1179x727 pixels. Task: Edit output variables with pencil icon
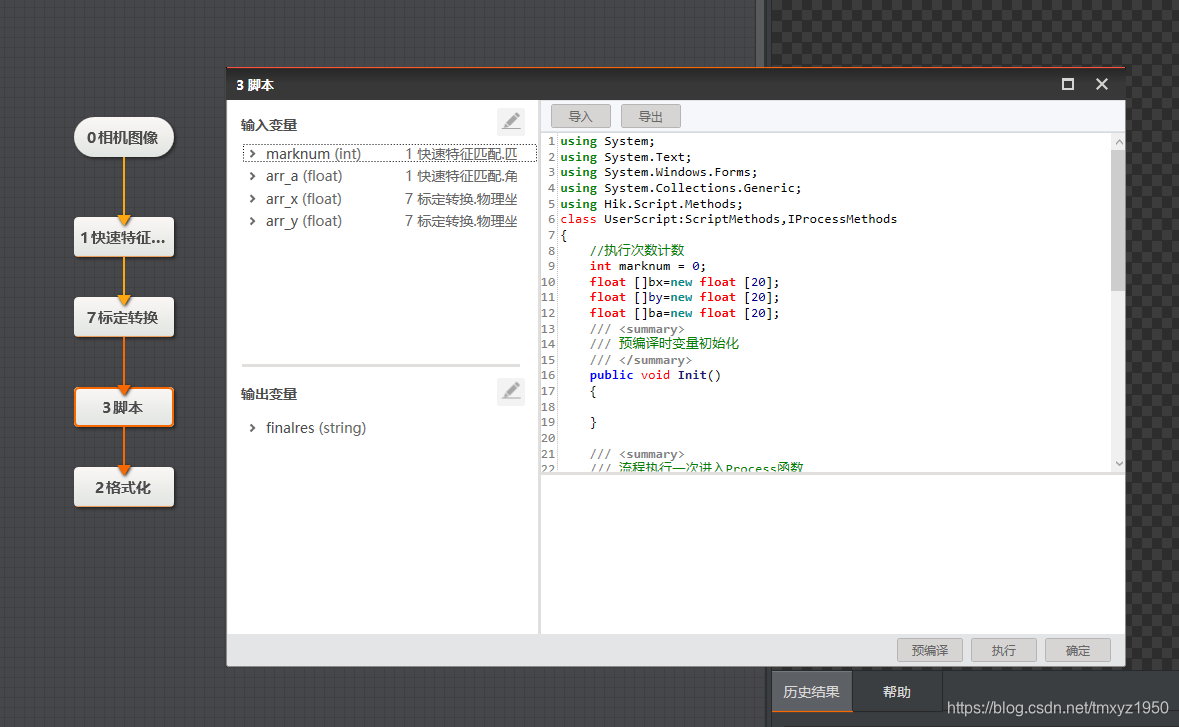[511, 391]
